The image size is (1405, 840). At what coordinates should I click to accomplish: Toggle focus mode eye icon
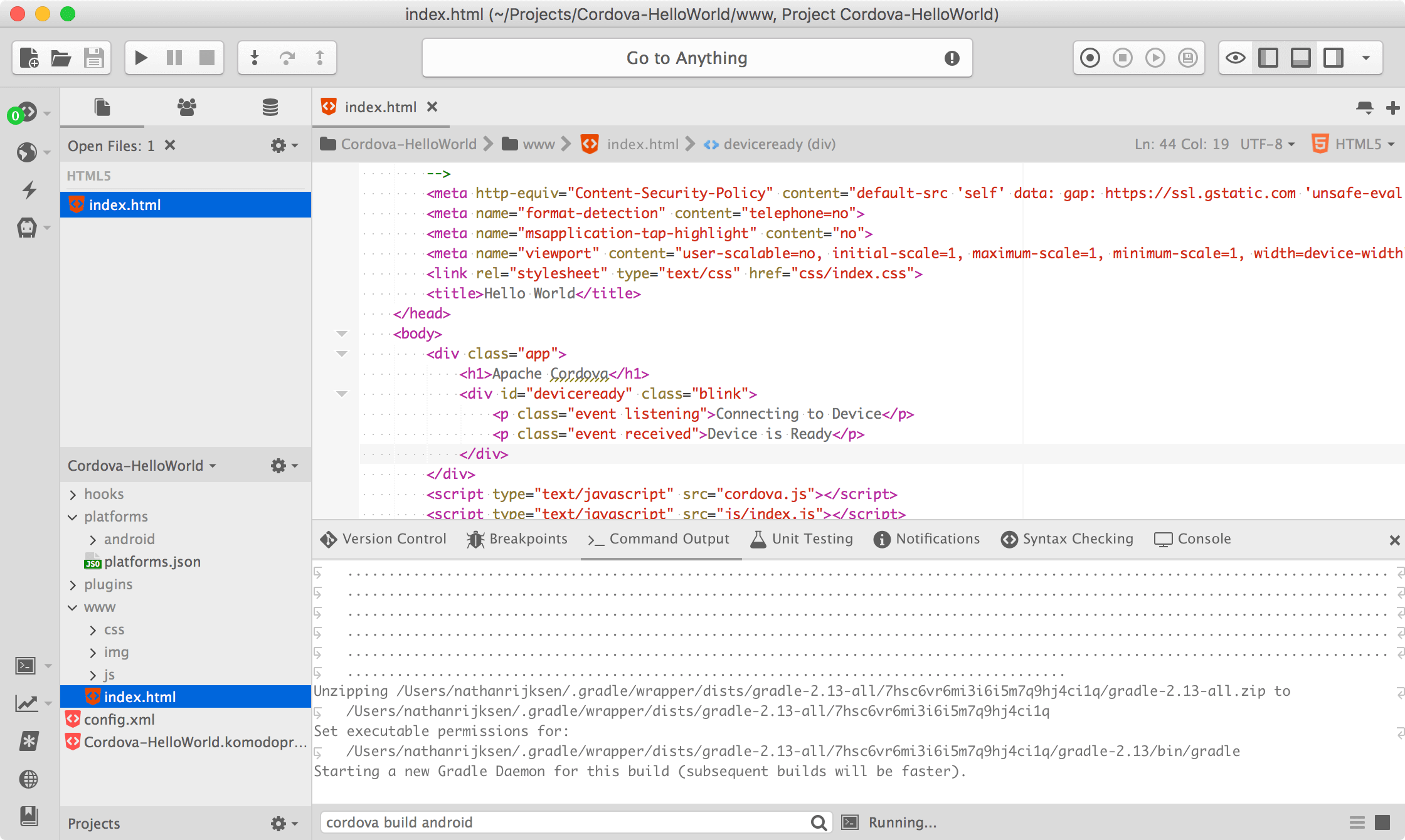coord(1236,58)
